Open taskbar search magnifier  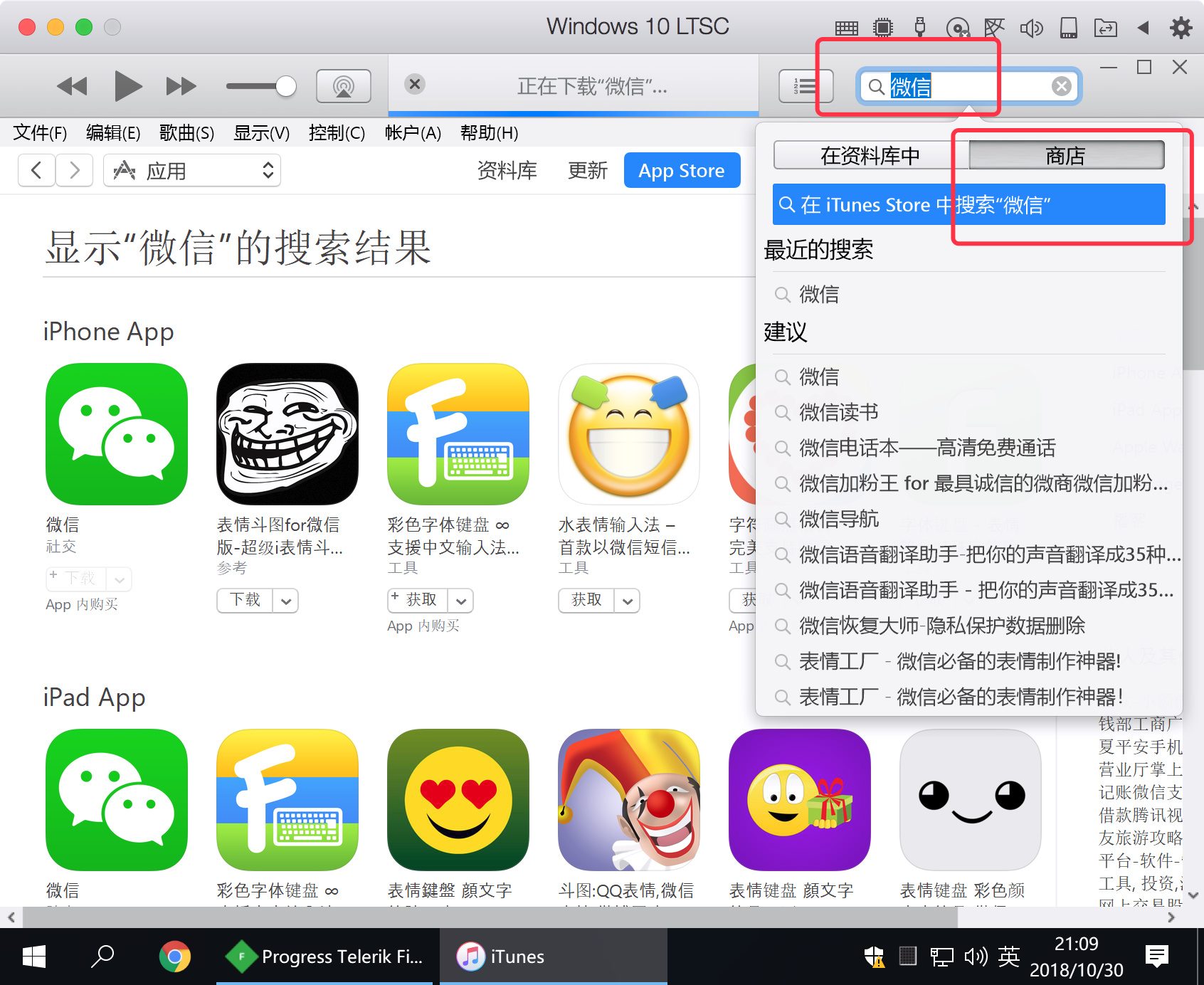tap(102, 957)
